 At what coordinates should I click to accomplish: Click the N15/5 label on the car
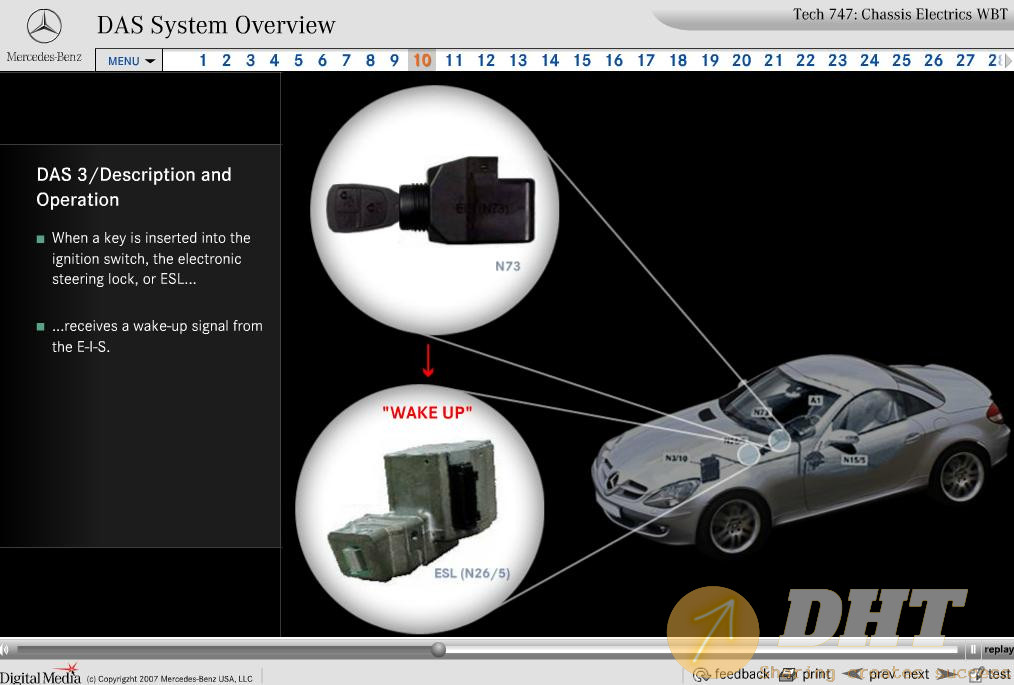click(x=854, y=460)
